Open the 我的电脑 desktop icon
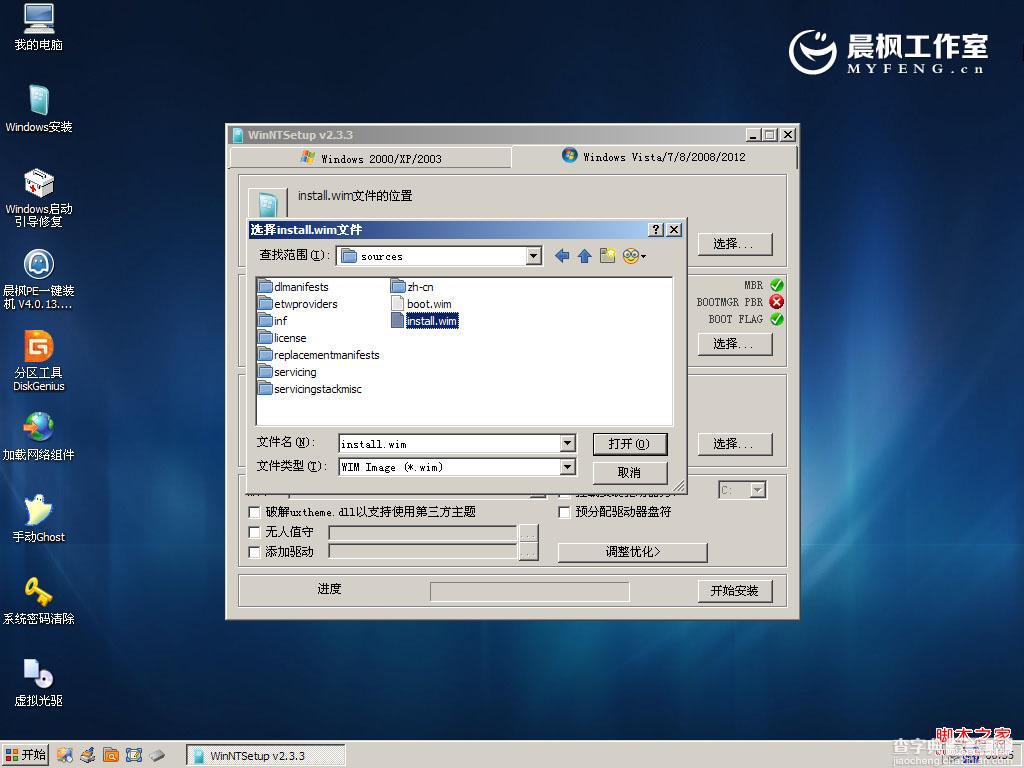Image resolution: width=1024 pixels, height=768 pixels. click(38, 27)
